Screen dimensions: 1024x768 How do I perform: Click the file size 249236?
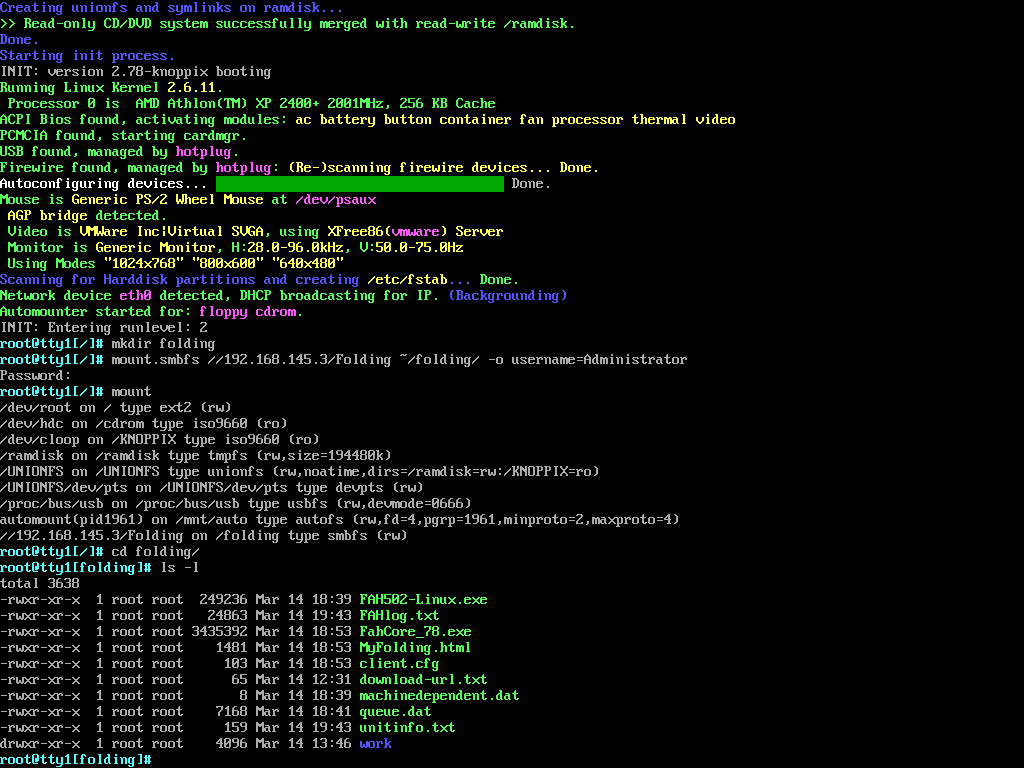click(223, 600)
